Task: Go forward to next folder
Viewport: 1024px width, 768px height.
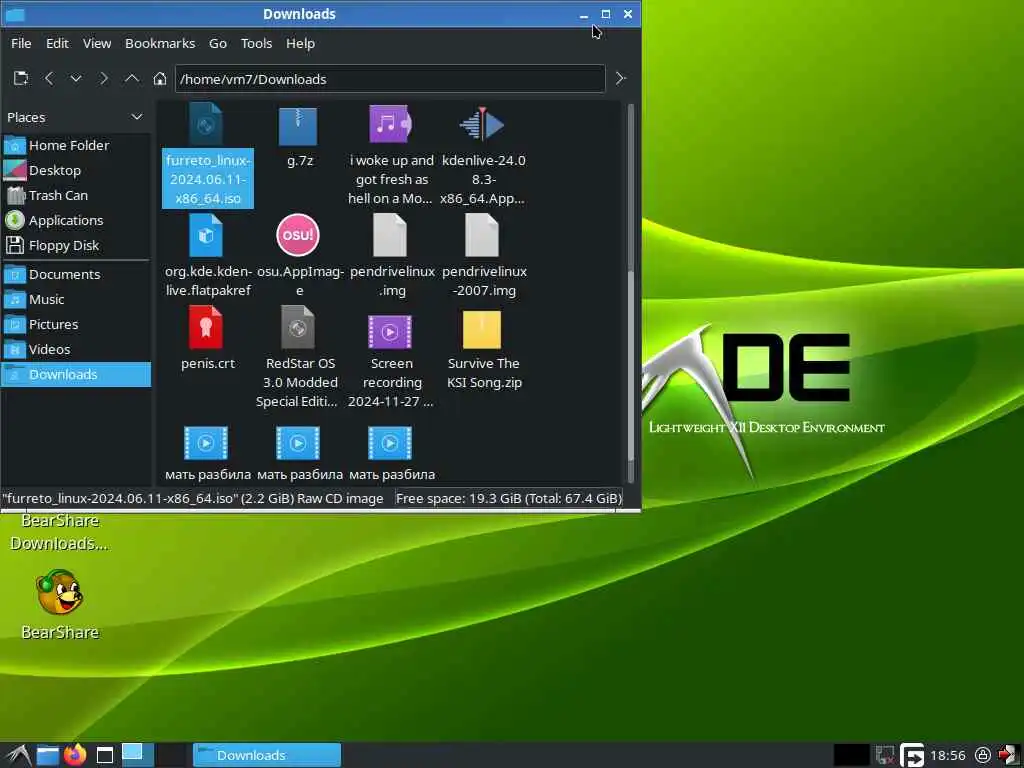Action: point(103,78)
